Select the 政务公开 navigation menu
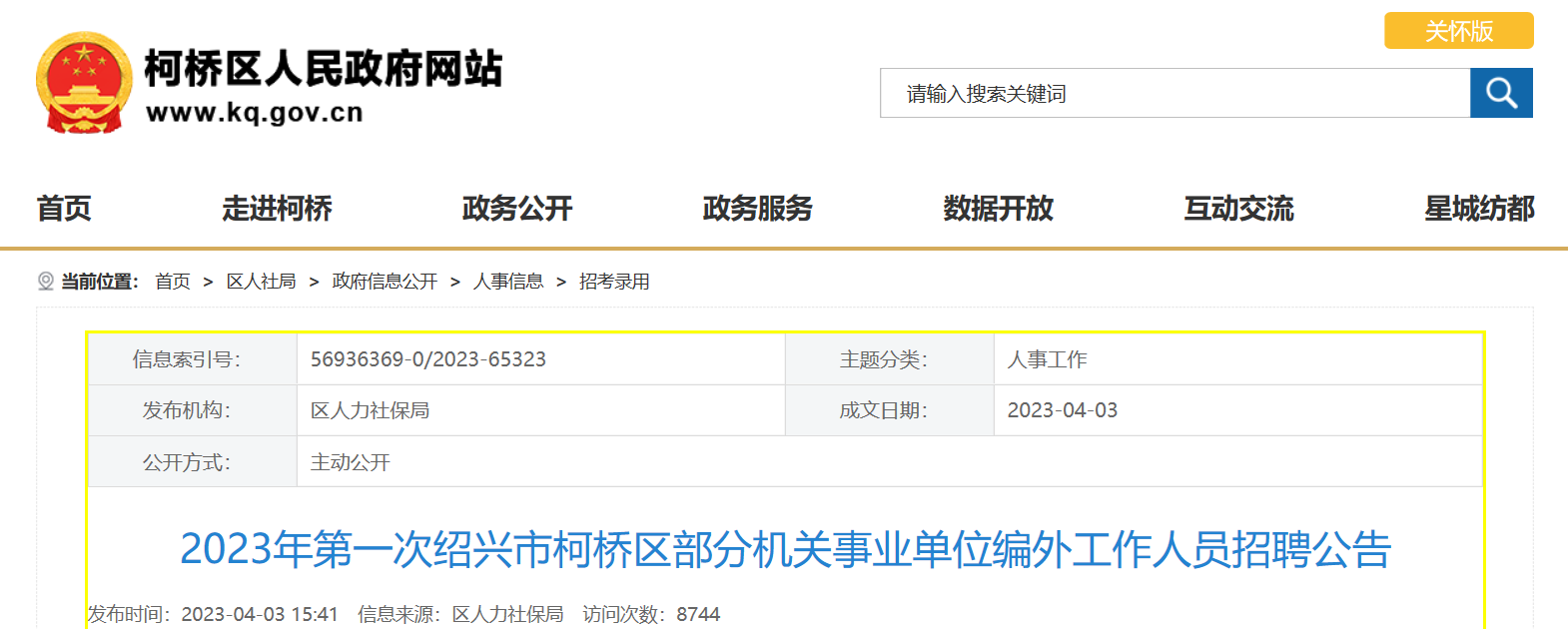This screenshot has width=1568, height=629. (x=516, y=208)
